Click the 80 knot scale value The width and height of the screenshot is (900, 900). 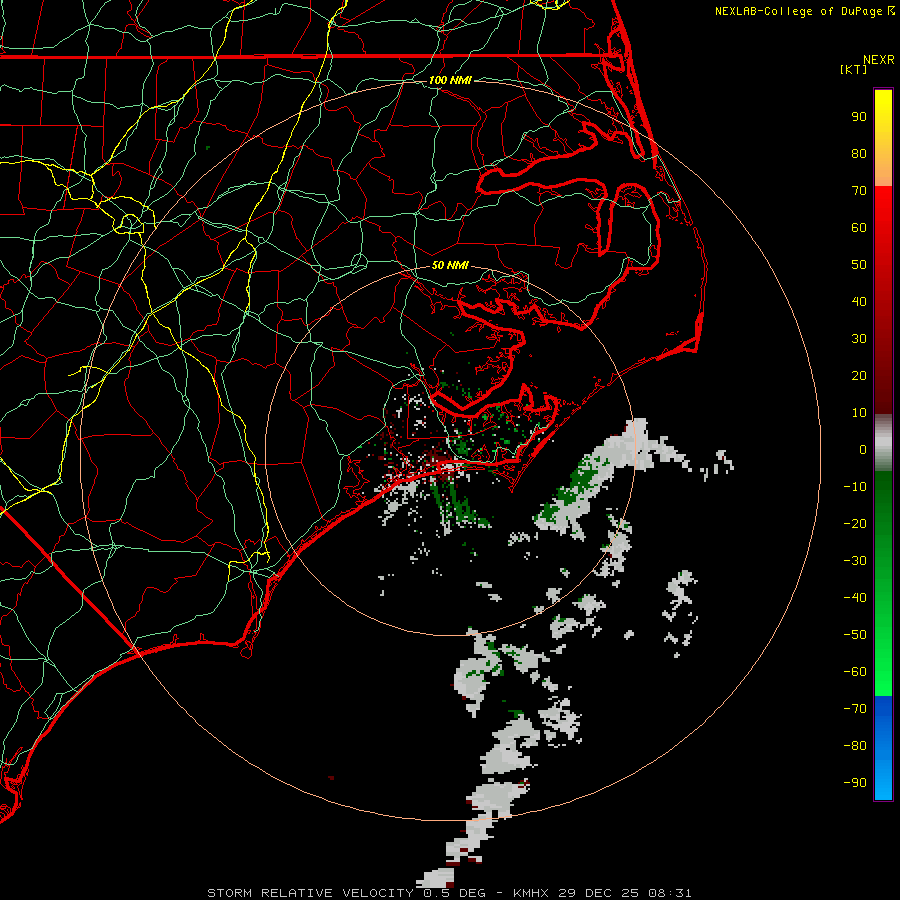(859, 153)
